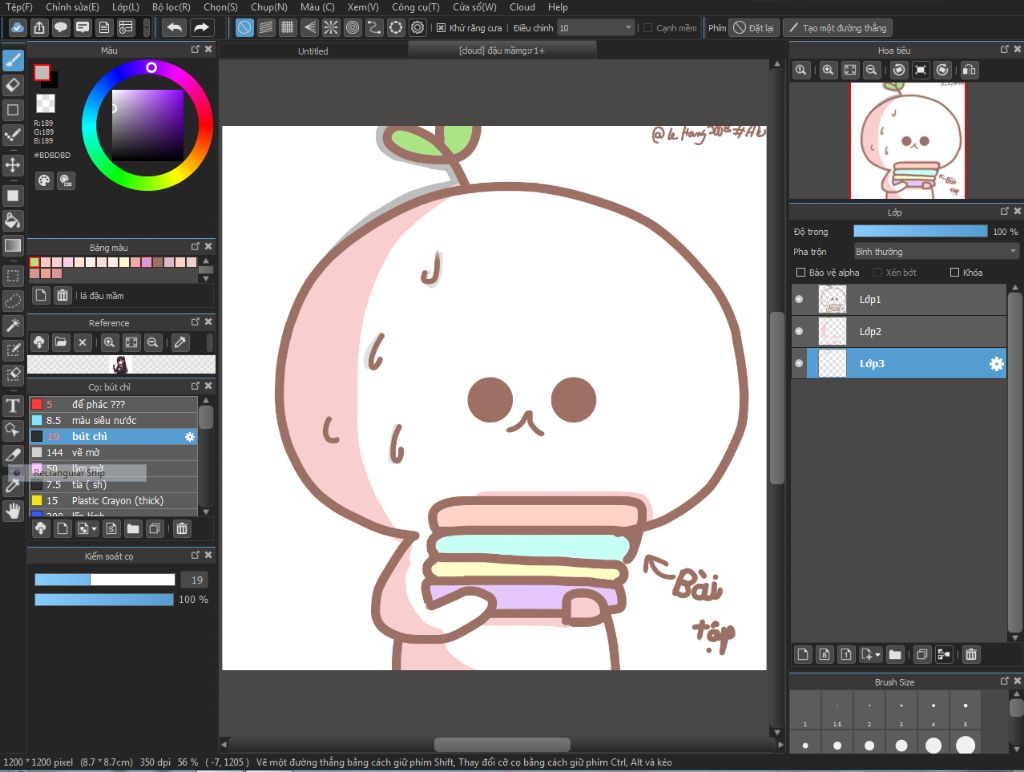This screenshot has width=1024, height=772.
Task: Zoom in on the Navigator (Hoa tiêu) panel
Action: tap(828, 70)
